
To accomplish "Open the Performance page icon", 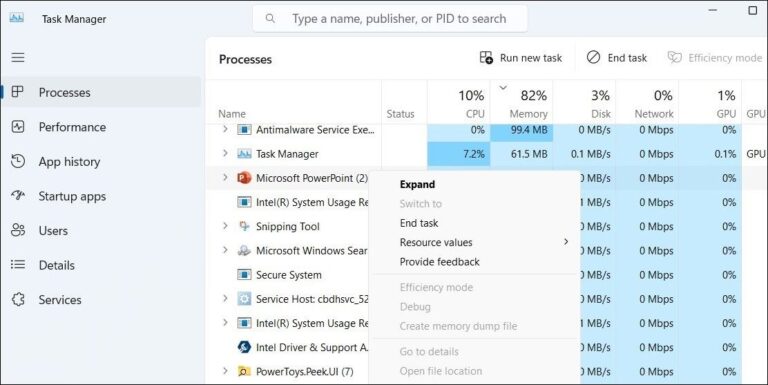I will pos(18,127).
